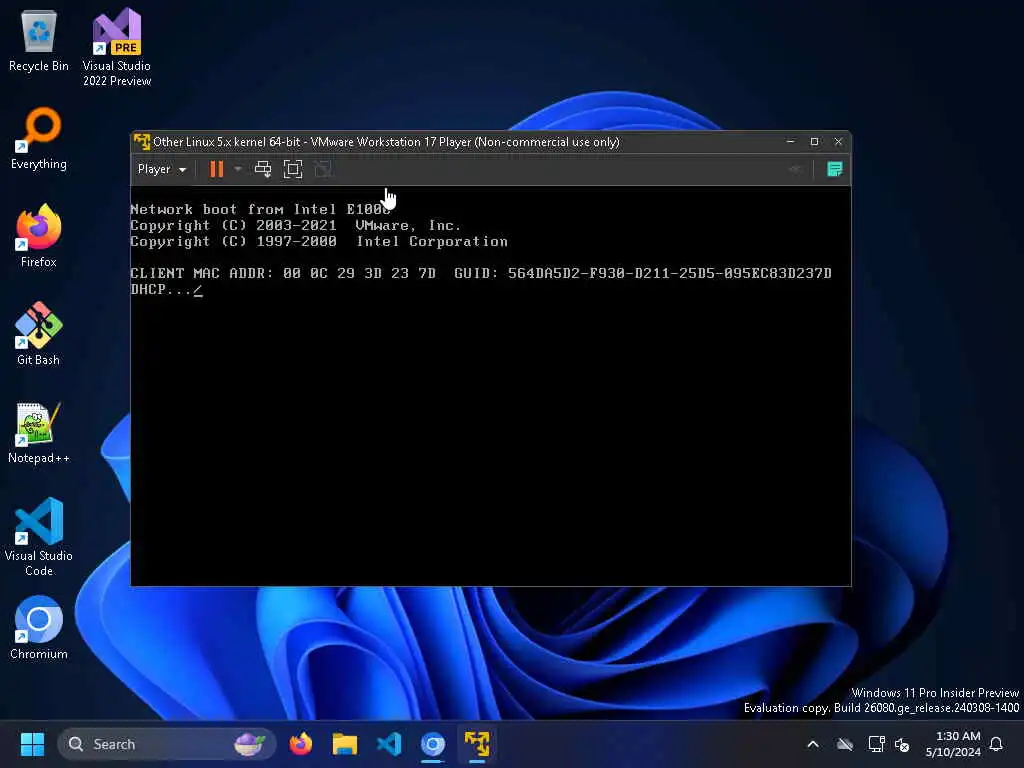The image size is (1024, 768).
Task: Click the 'Copyright (C) 2003-2021 VMware, Inc.' line
Action: [x=295, y=225]
